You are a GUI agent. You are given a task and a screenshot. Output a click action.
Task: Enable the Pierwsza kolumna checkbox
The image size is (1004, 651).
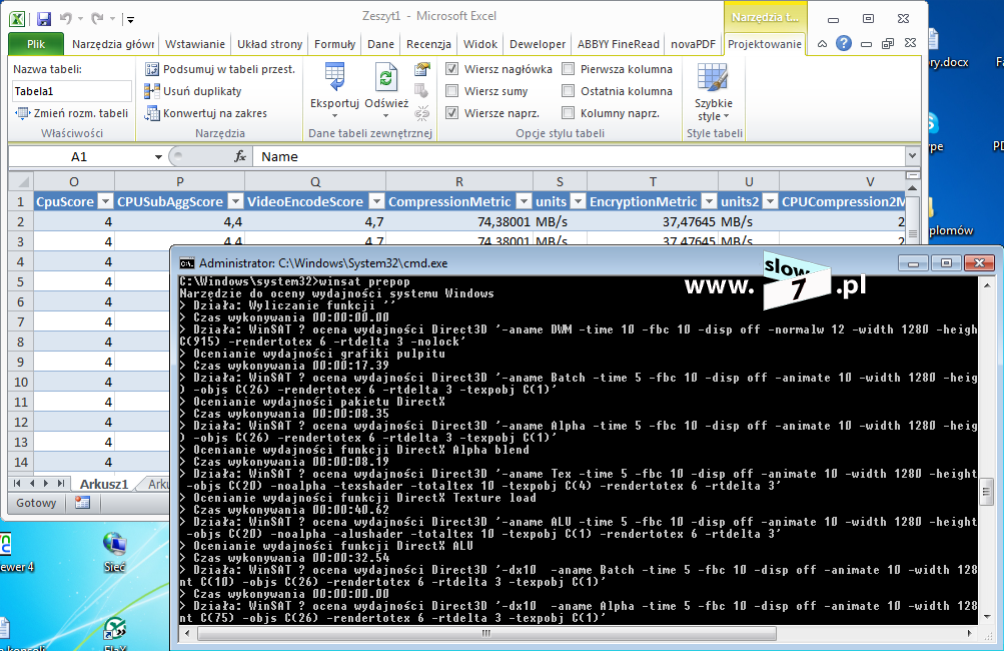(x=568, y=69)
